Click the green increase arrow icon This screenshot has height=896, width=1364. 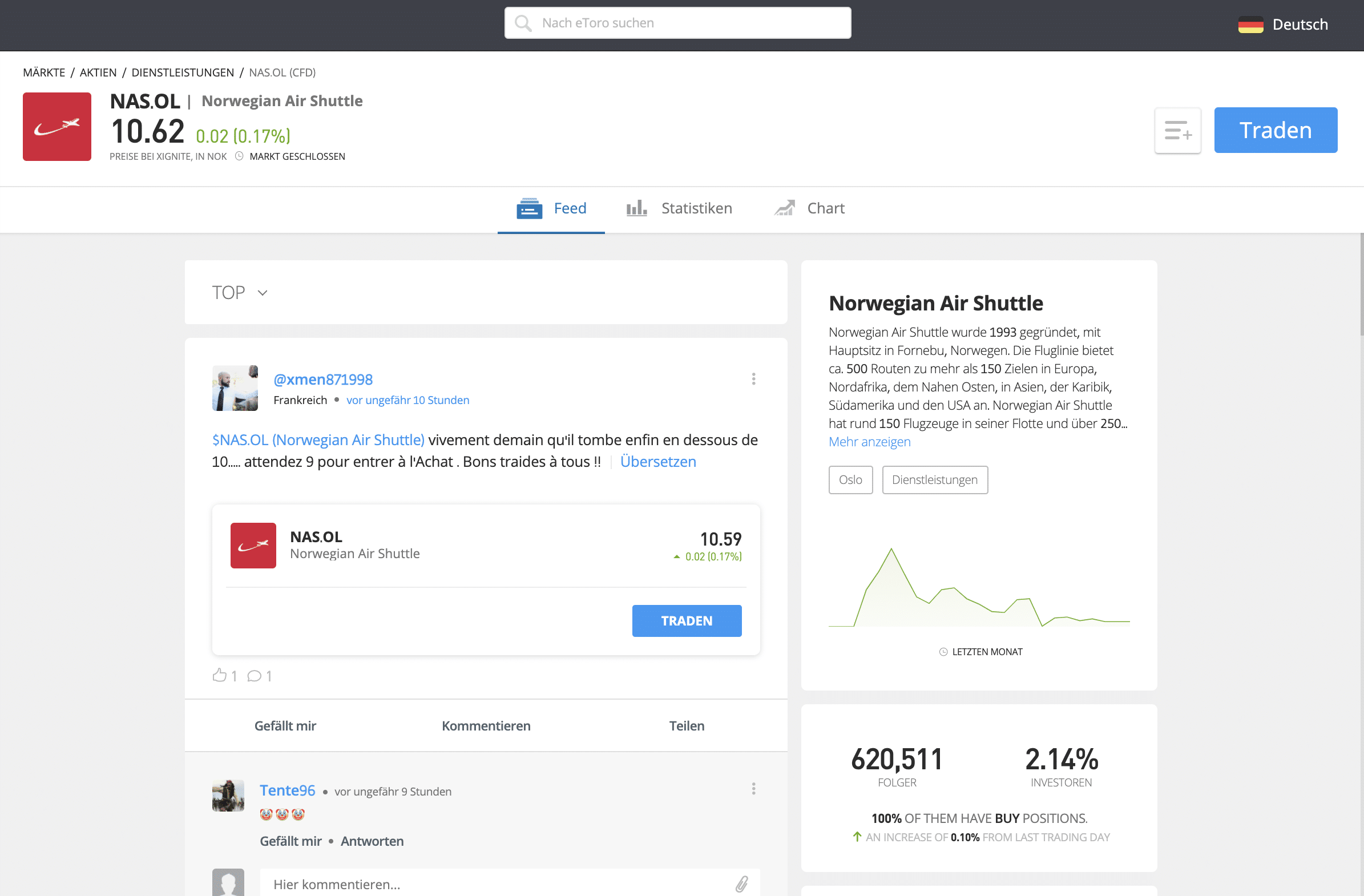pos(857,837)
